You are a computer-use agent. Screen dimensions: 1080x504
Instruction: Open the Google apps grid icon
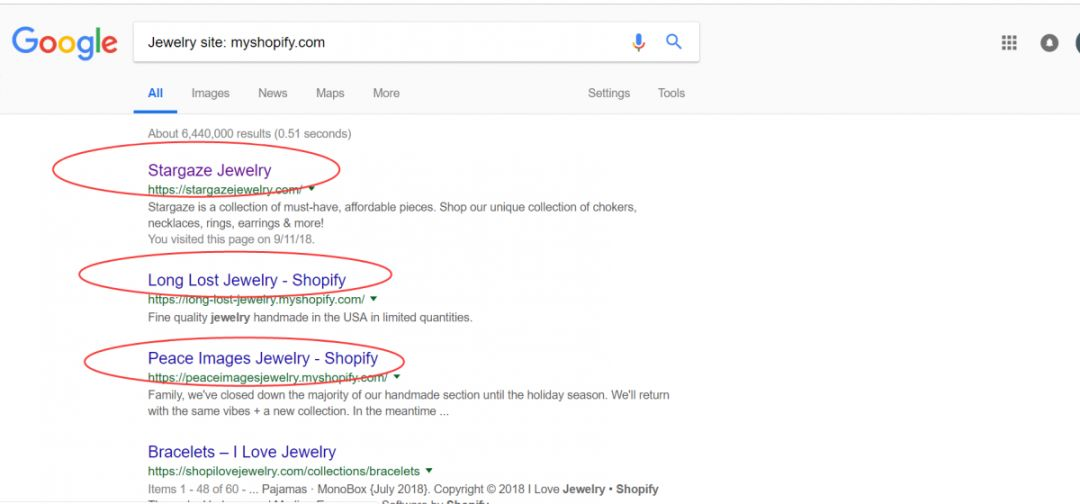click(x=1009, y=43)
